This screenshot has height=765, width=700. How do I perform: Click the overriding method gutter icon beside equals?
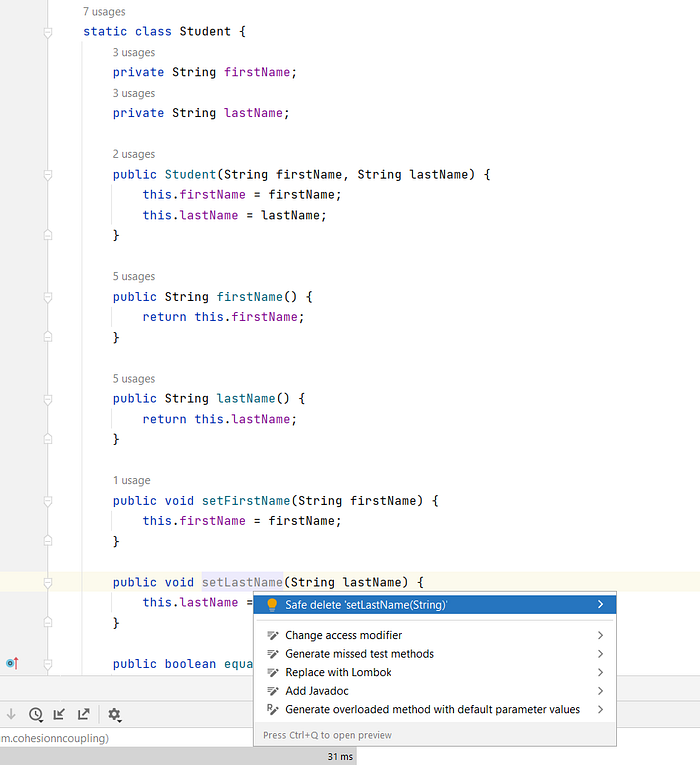12,663
